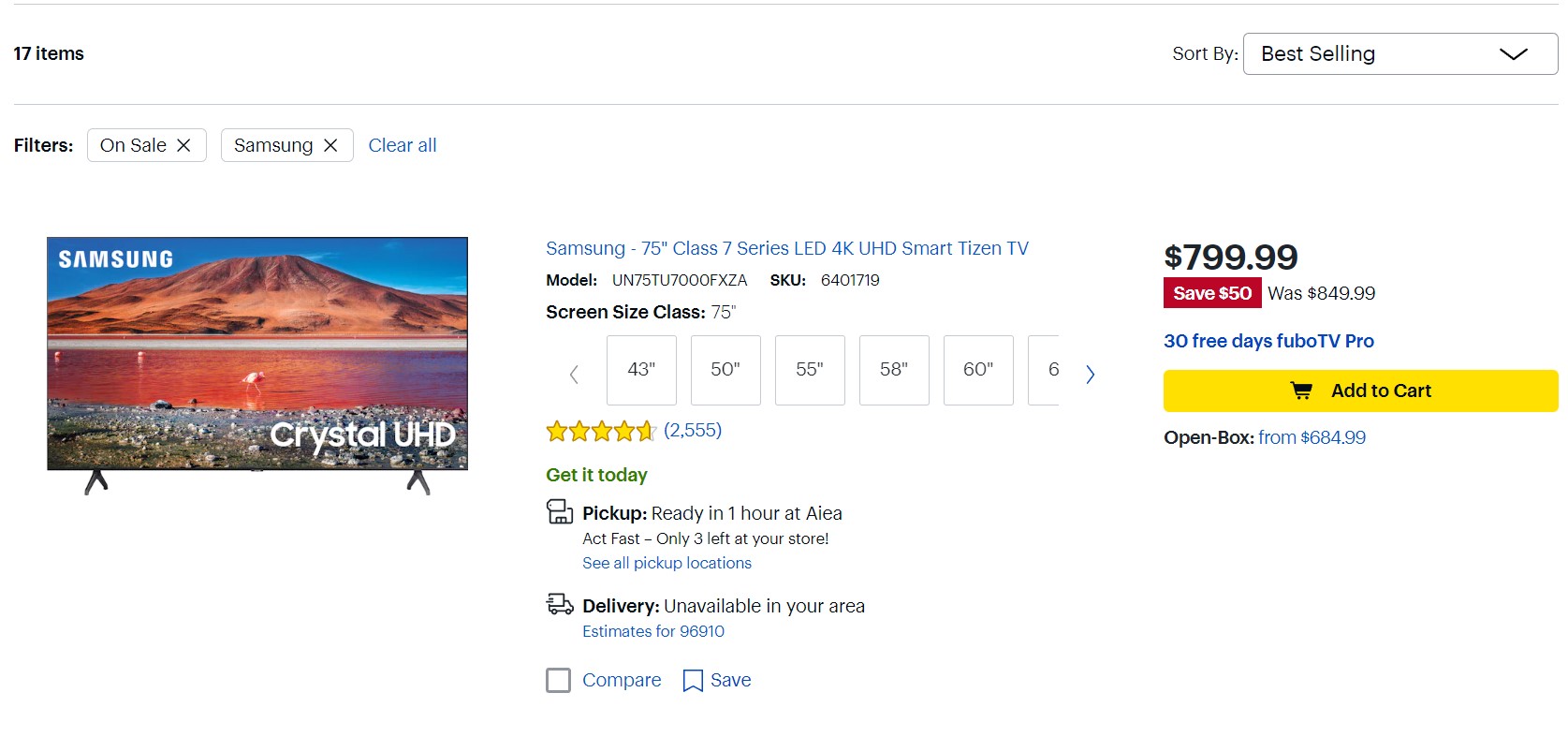The height and width of the screenshot is (737, 1568).
Task: Click Clear all filters link
Action: pos(403,145)
